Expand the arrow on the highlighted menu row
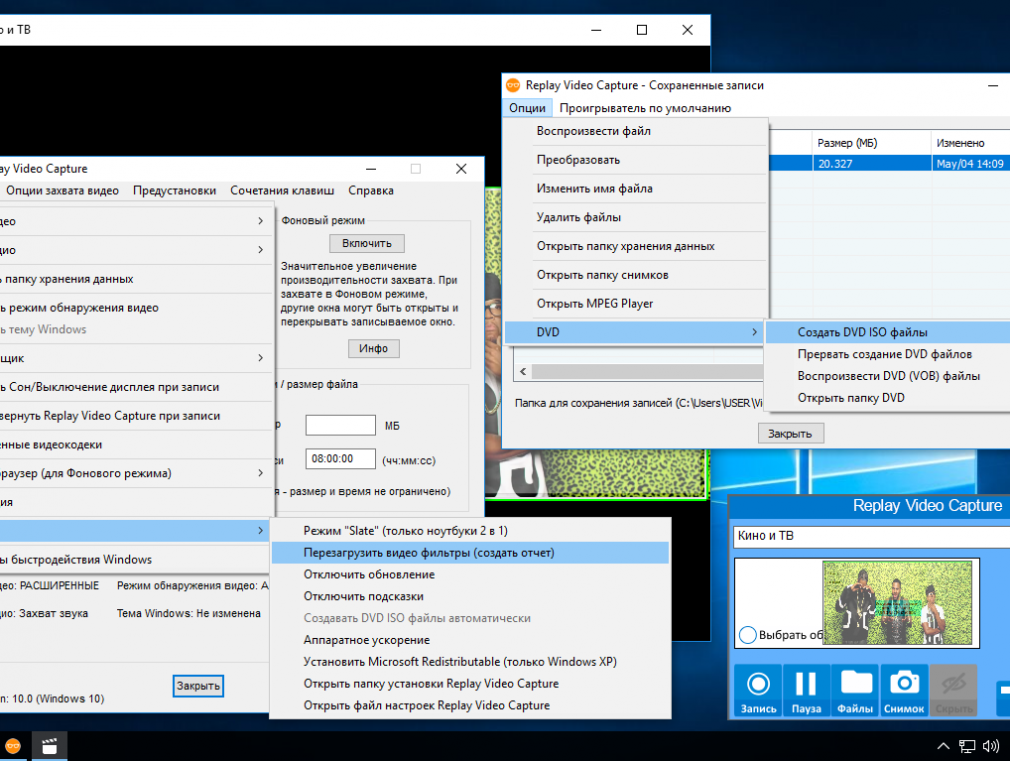This screenshot has height=761, width=1010. pyautogui.click(x=260, y=530)
